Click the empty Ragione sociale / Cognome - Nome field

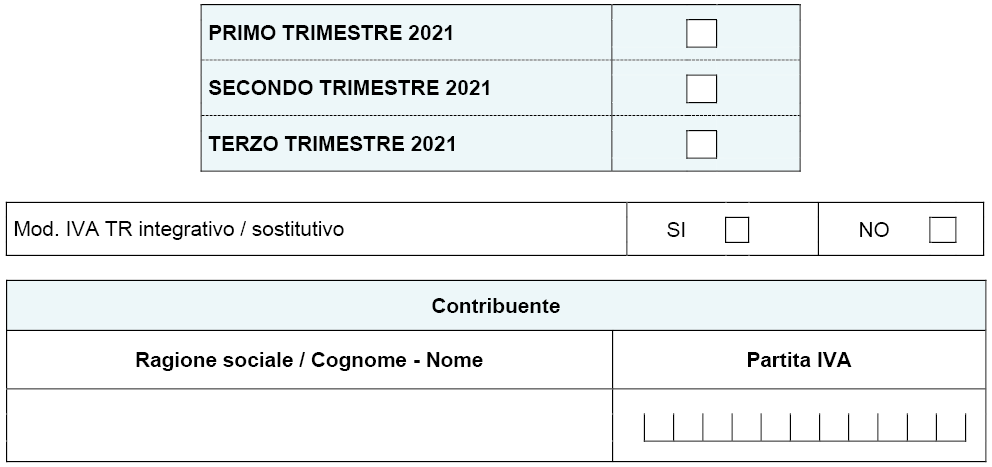tap(309, 425)
